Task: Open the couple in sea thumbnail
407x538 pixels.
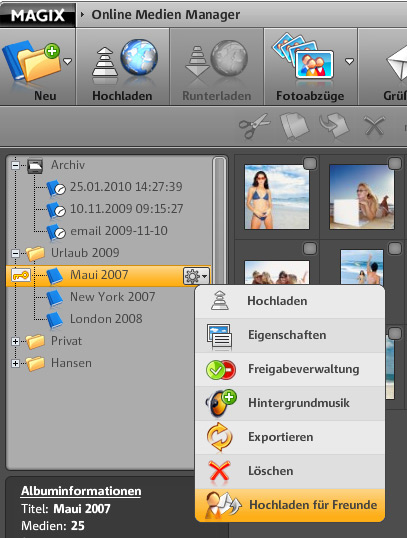Action: [x=362, y=267]
